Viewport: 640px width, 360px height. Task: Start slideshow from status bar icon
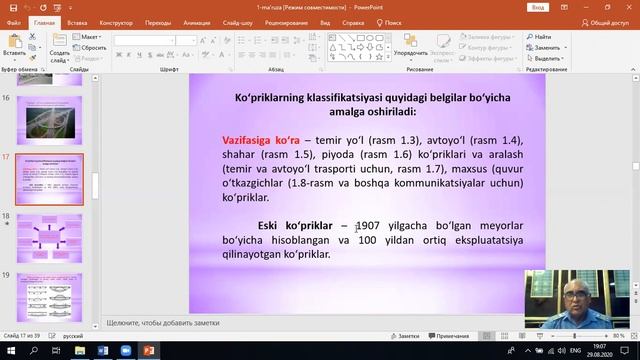[540, 336]
